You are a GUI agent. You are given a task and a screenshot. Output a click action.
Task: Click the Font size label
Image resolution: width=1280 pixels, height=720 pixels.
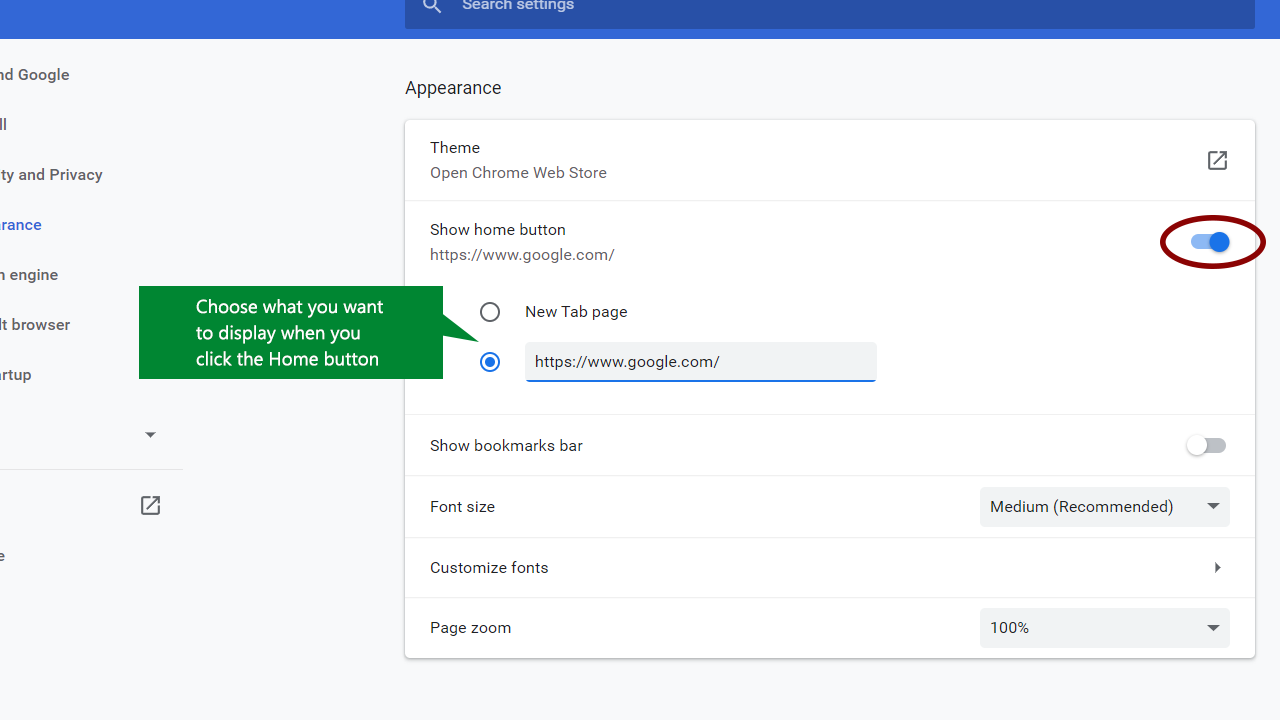tap(462, 507)
